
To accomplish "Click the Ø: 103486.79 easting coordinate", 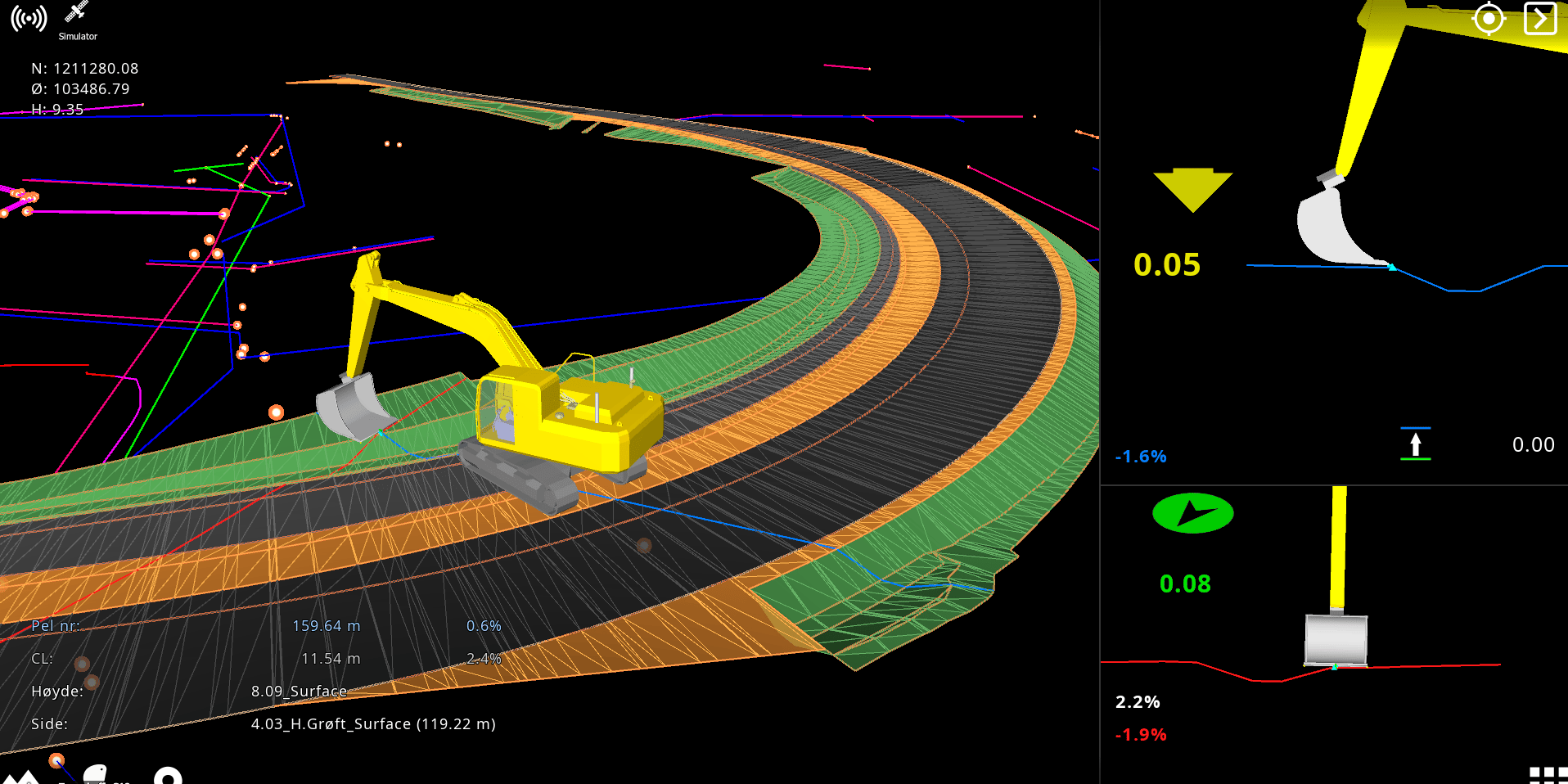I will [80, 89].
